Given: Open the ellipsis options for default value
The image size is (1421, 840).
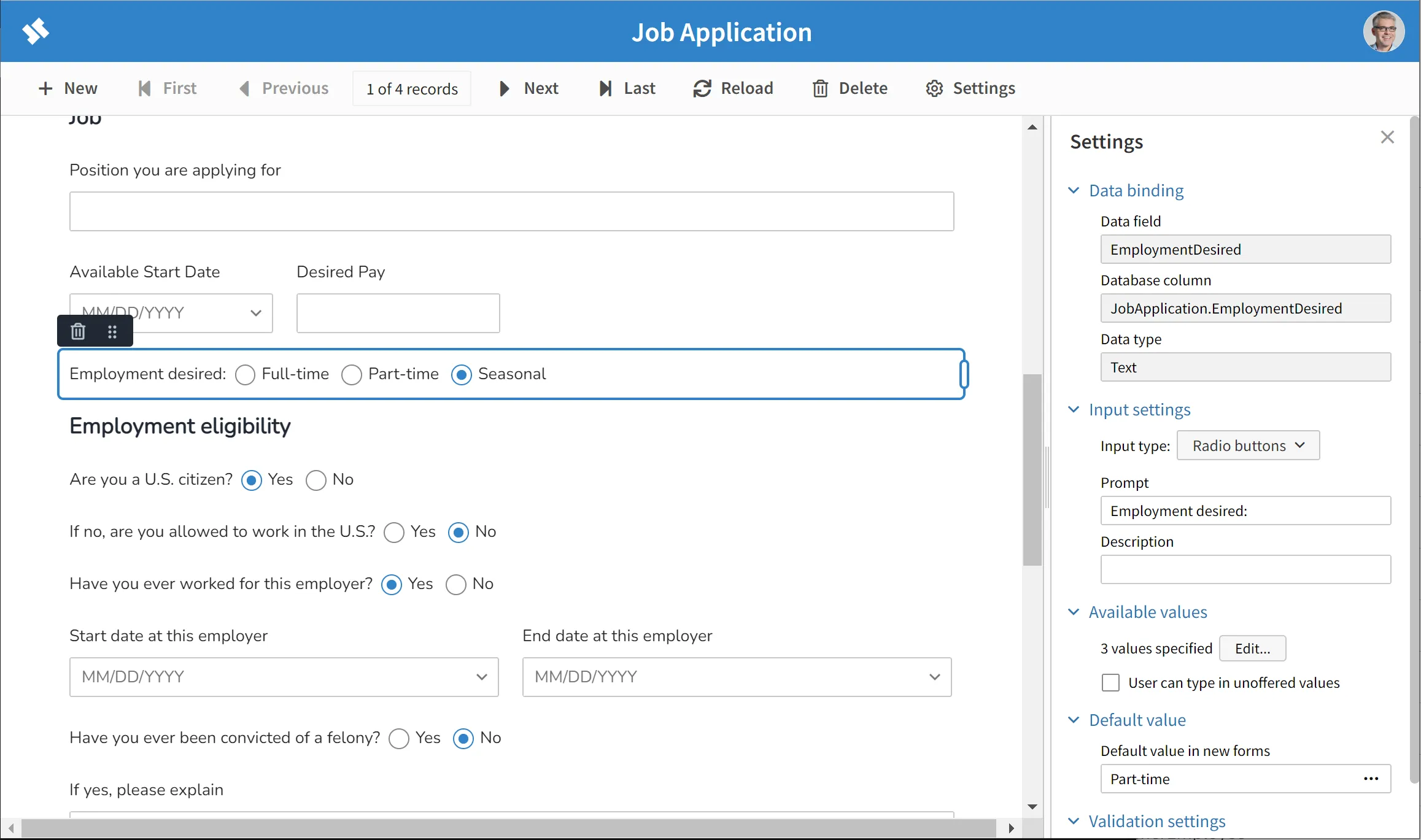Looking at the screenshot, I should tap(1371, 778).
